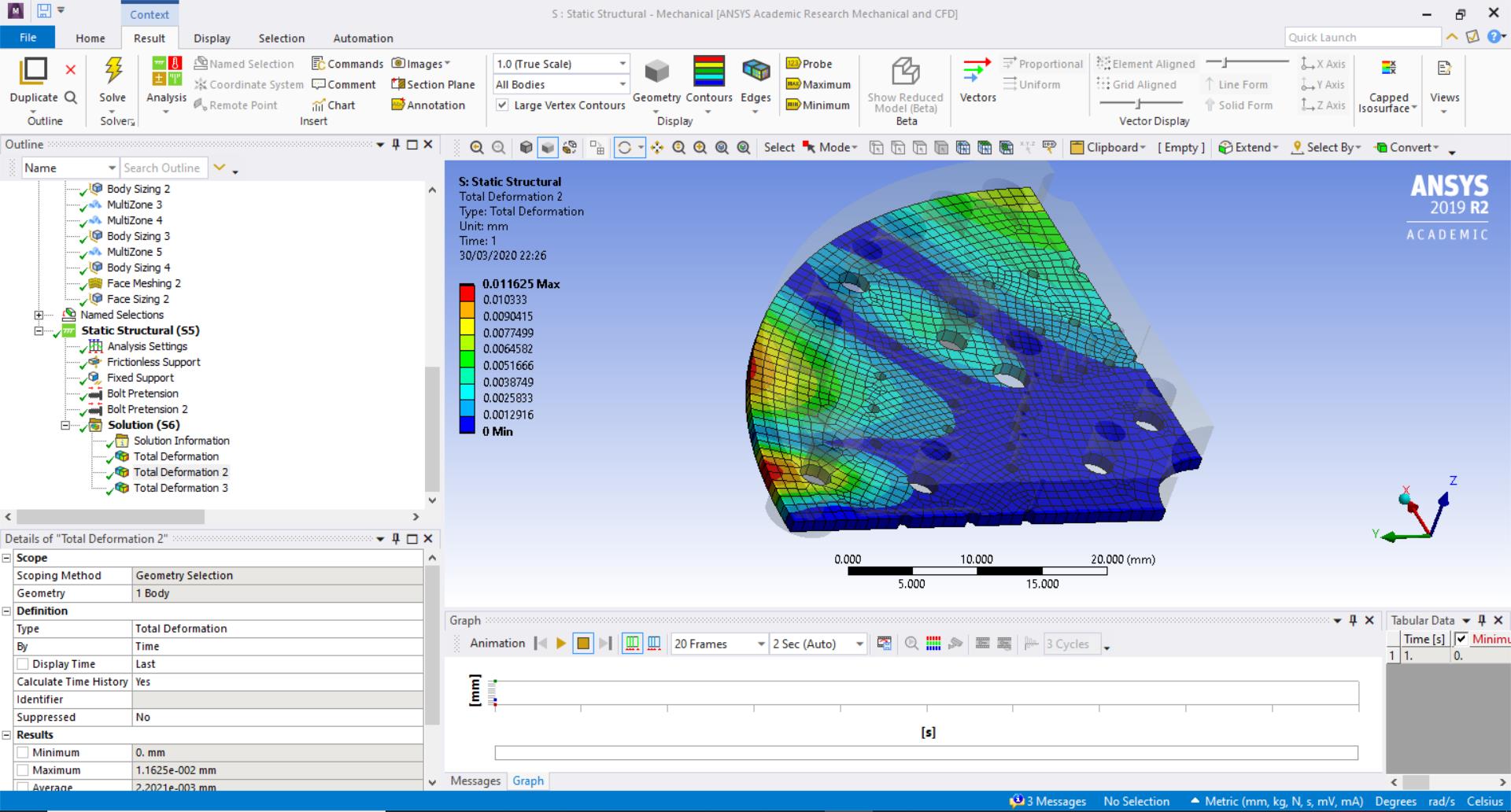Open the 2 Sec (Auto) dropdown
The image size is (1511, 812).
click(818, 644)
